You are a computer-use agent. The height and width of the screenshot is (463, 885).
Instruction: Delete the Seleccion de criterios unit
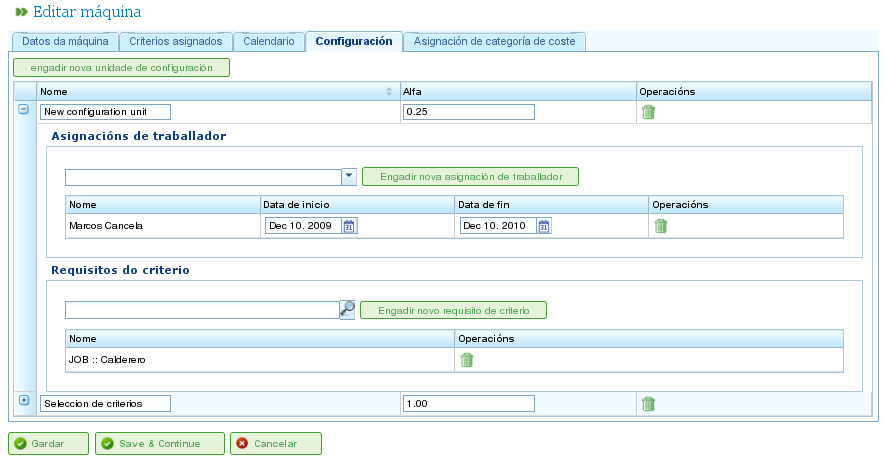click(648, 404)
